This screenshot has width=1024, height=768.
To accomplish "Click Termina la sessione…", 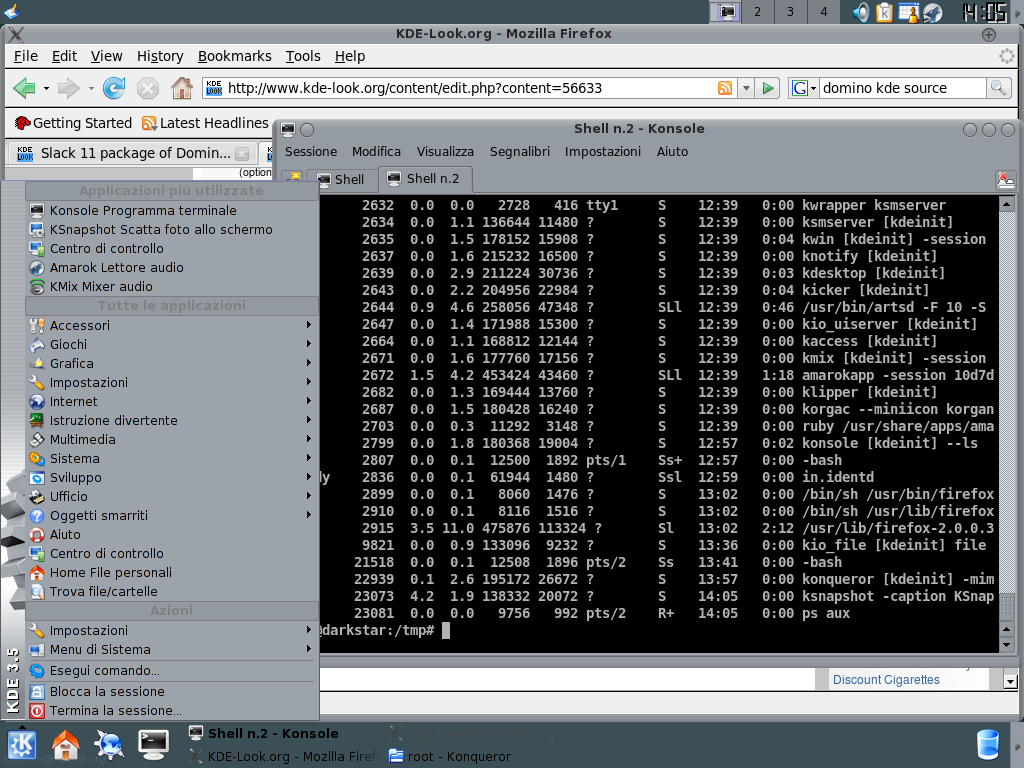I will point(172,710).
